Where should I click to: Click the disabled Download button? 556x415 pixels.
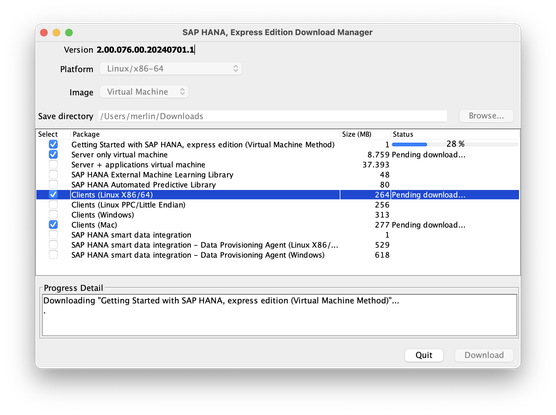coord(484,355)
